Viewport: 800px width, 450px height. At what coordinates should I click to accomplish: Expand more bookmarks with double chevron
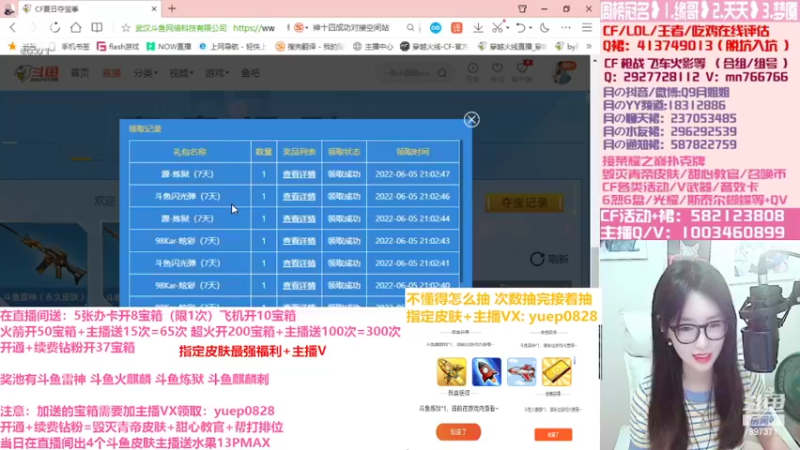pyautogui.click(x=589, y=46)
